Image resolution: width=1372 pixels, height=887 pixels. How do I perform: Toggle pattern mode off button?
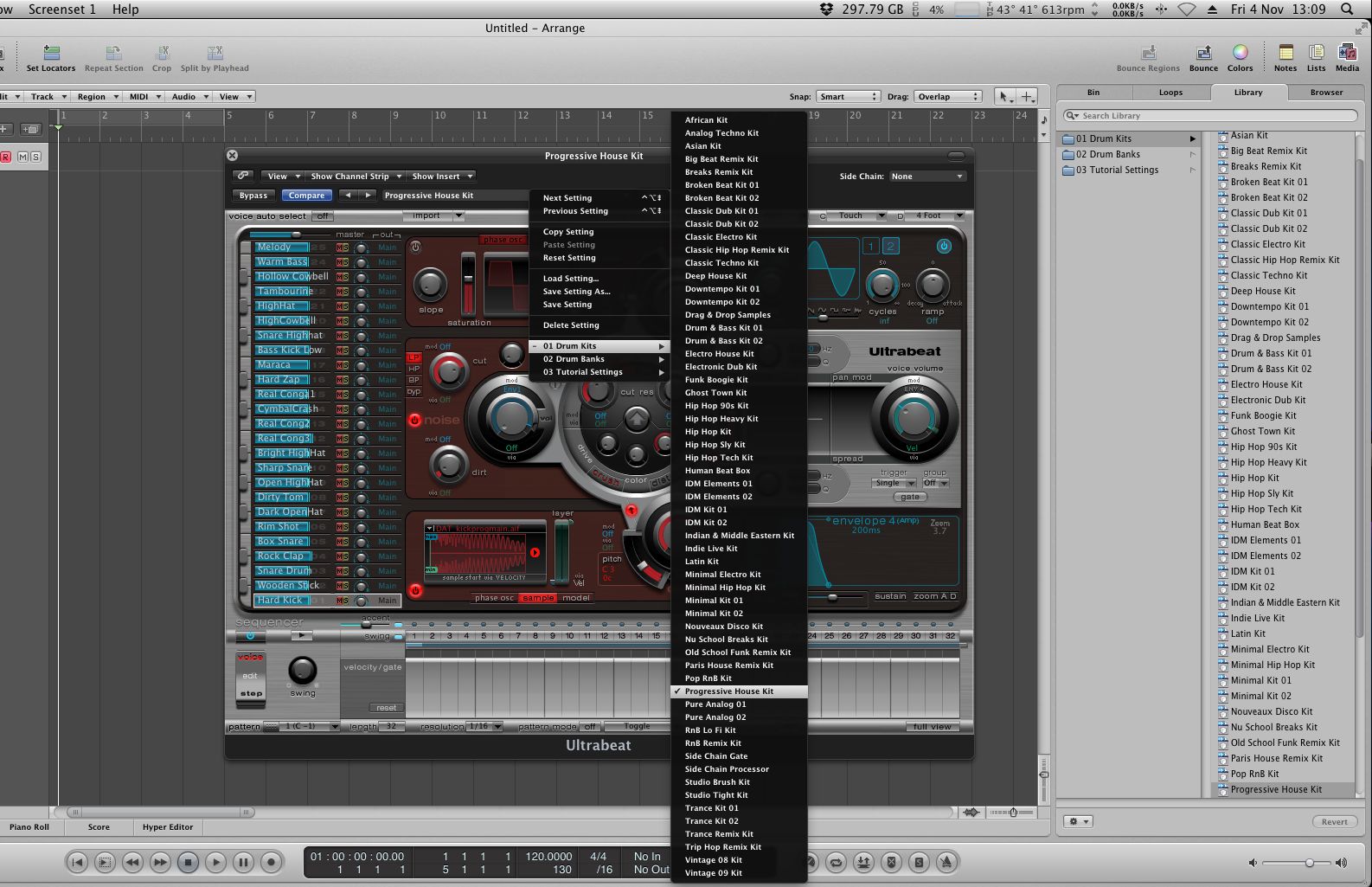[590, 727]
